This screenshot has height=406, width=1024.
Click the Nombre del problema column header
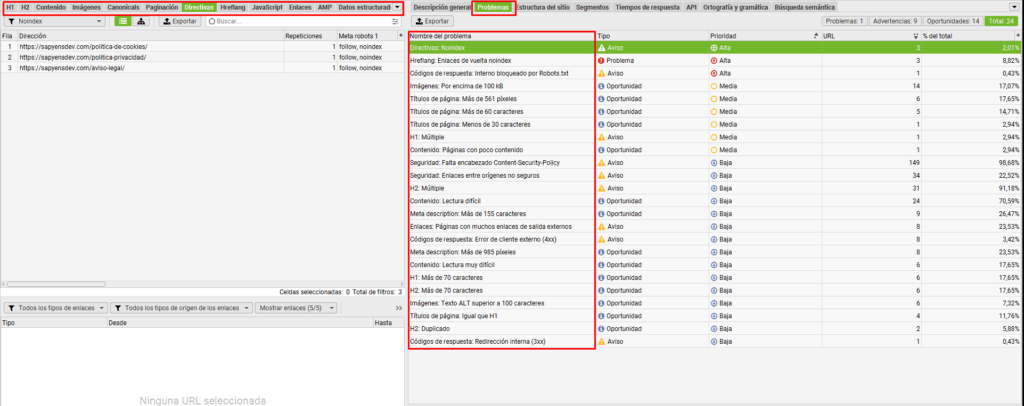(x=502, y=35)
